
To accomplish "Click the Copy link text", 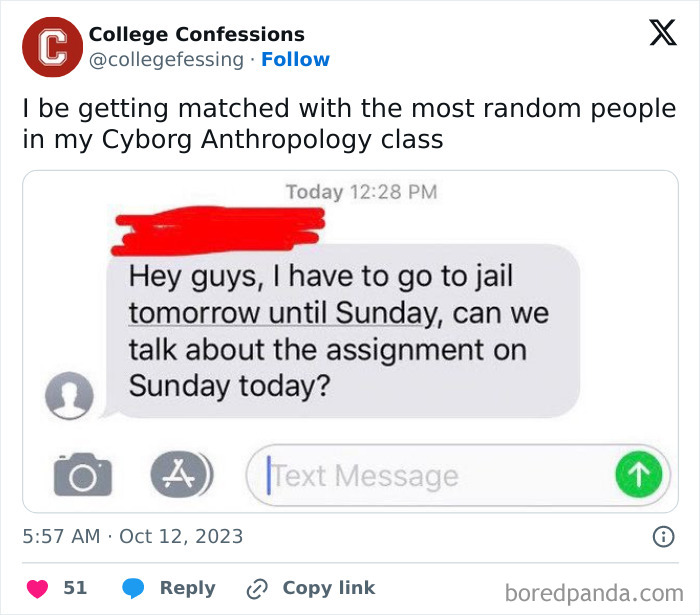I will [x=328, y=588].
